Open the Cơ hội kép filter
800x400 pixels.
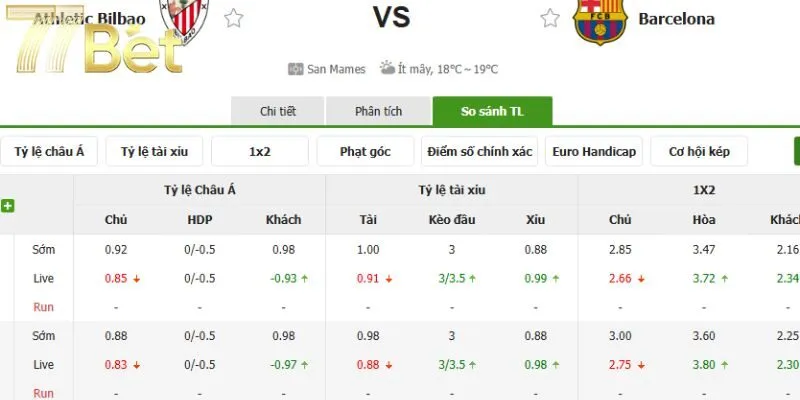(699, 152)
